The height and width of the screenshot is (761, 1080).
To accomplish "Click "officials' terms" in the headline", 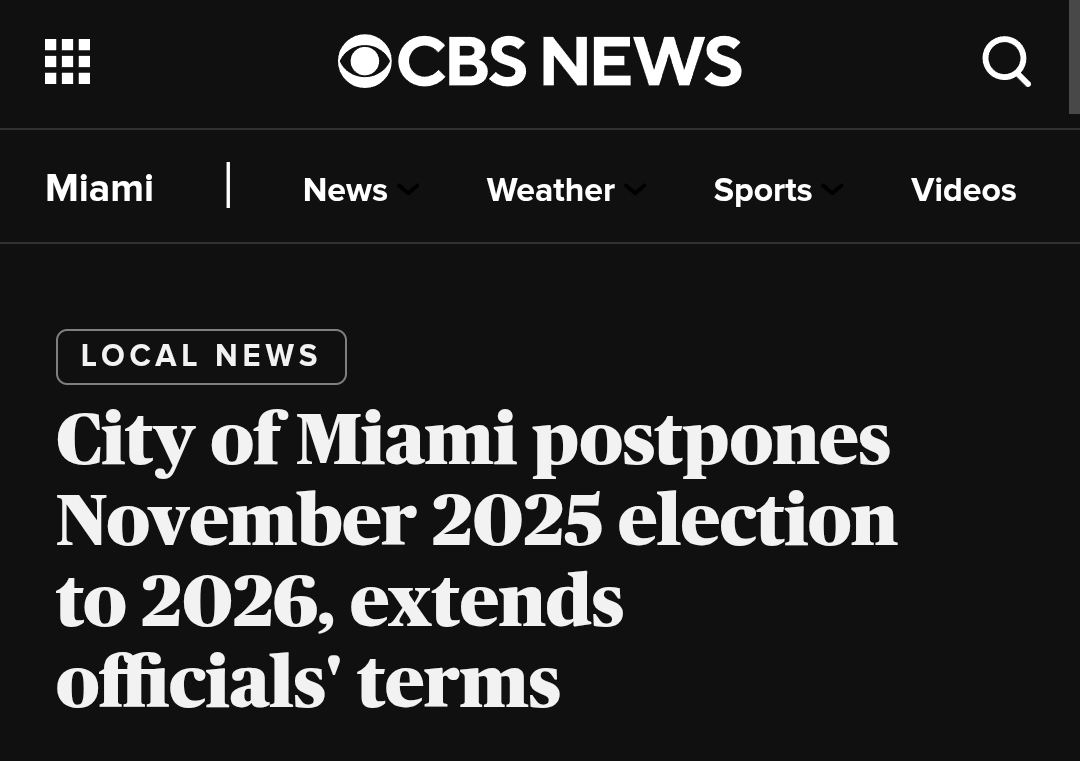I will point(307,682).
